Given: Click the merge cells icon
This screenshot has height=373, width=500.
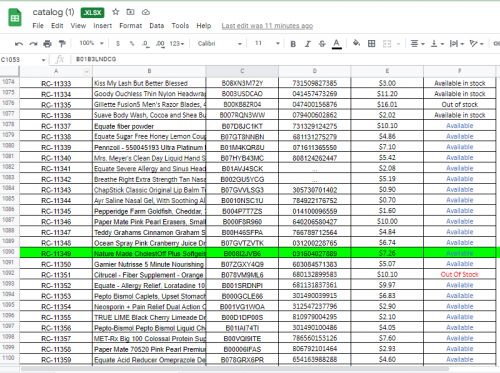Looking at the screenshot, I should click(387, 44).
